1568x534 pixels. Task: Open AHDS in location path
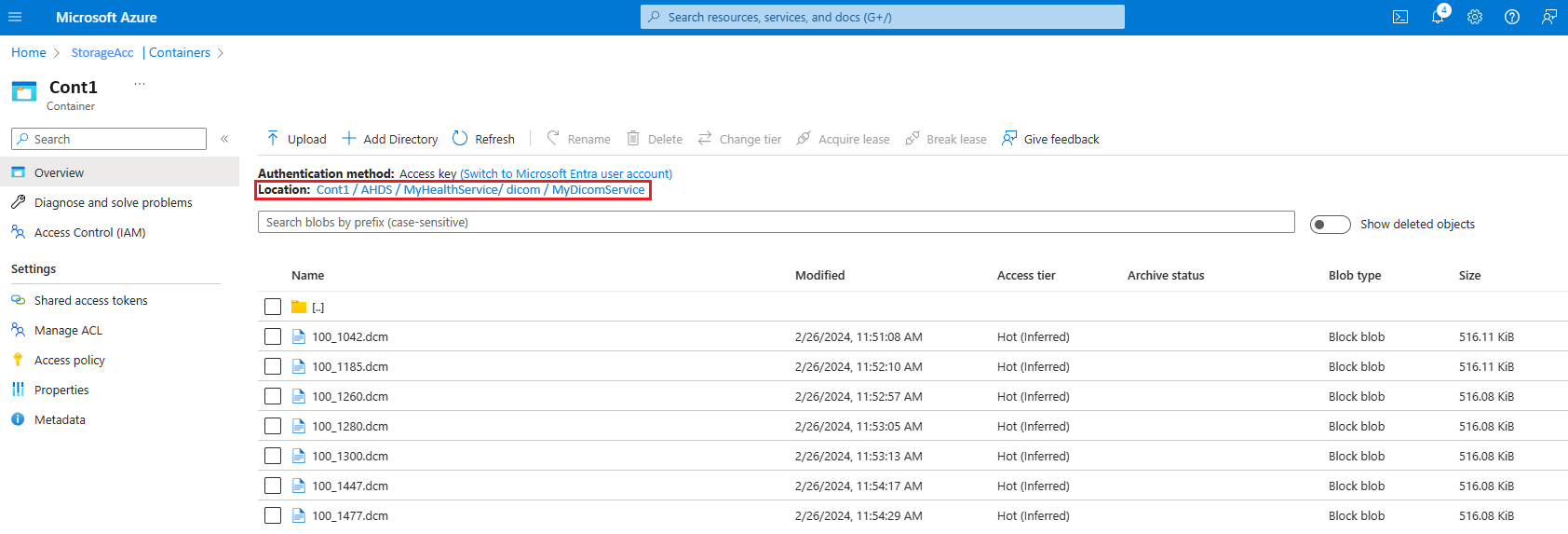pos(377,189)
